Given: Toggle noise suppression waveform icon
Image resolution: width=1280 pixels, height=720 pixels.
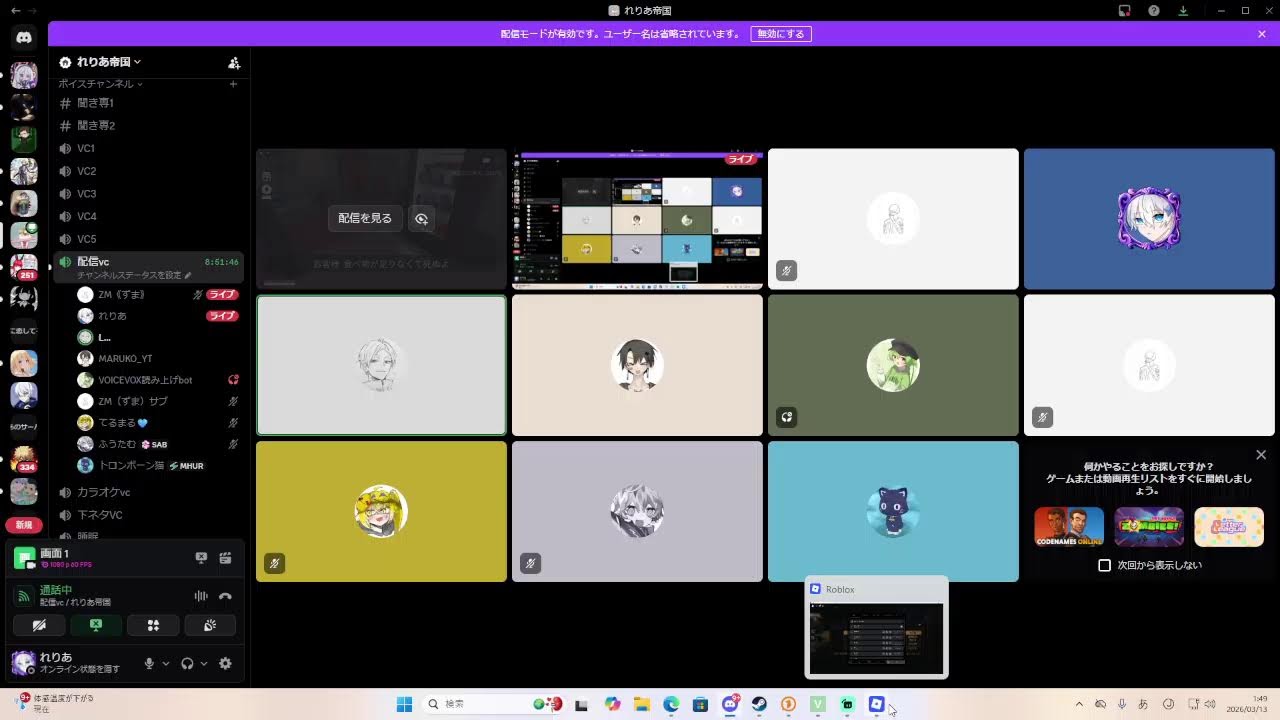Looking at the screenshot, I should [201, 596].
